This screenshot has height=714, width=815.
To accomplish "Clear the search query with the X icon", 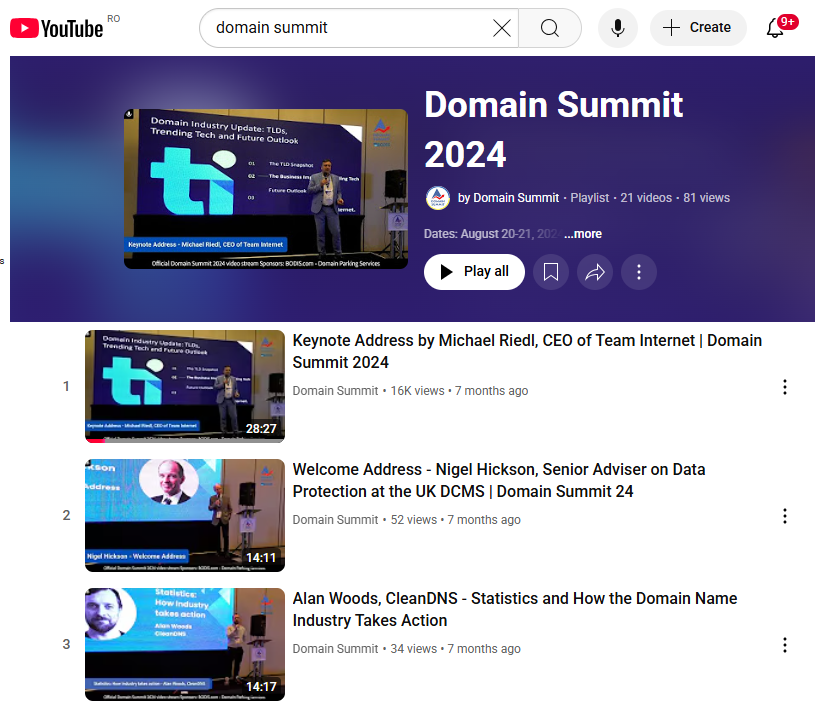I will click(x=502, y=28).
